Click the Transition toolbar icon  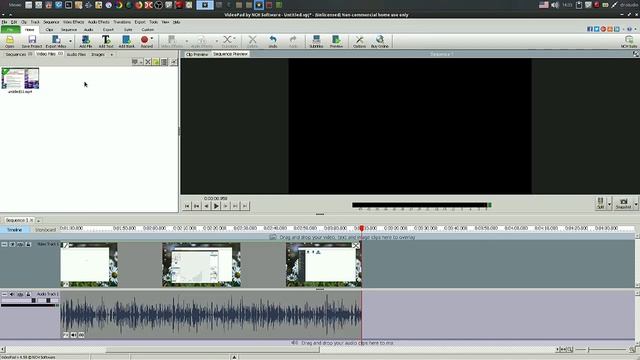pos(229,41)
